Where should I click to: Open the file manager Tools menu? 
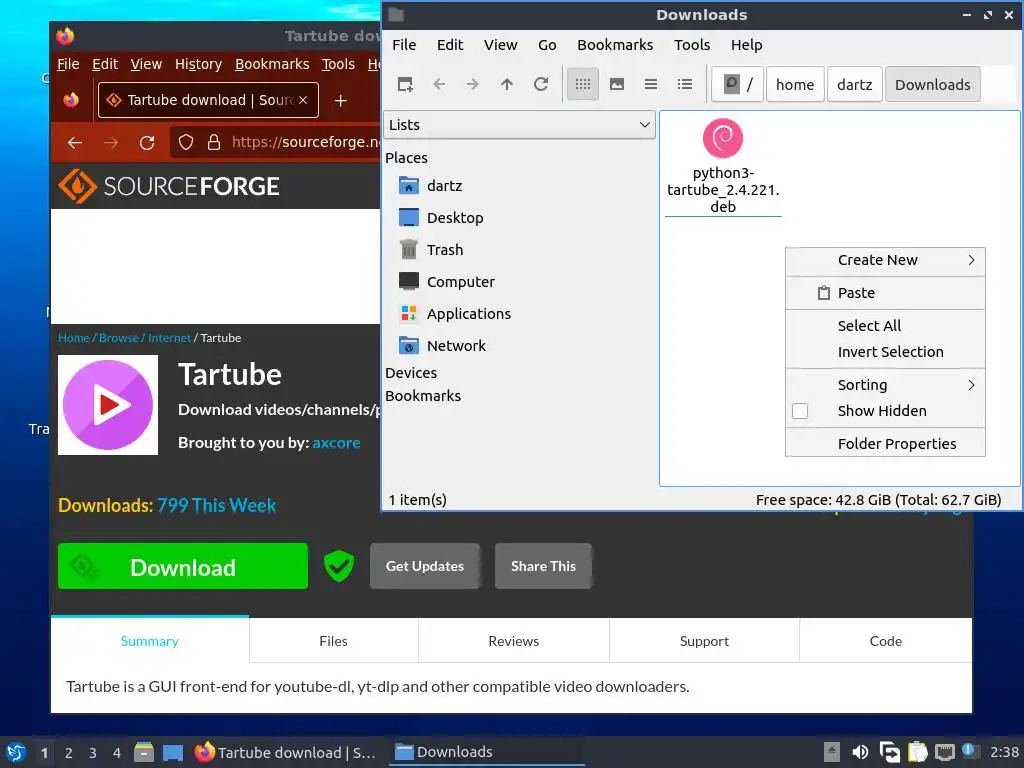pyautogui.click(x=692, y=44)
